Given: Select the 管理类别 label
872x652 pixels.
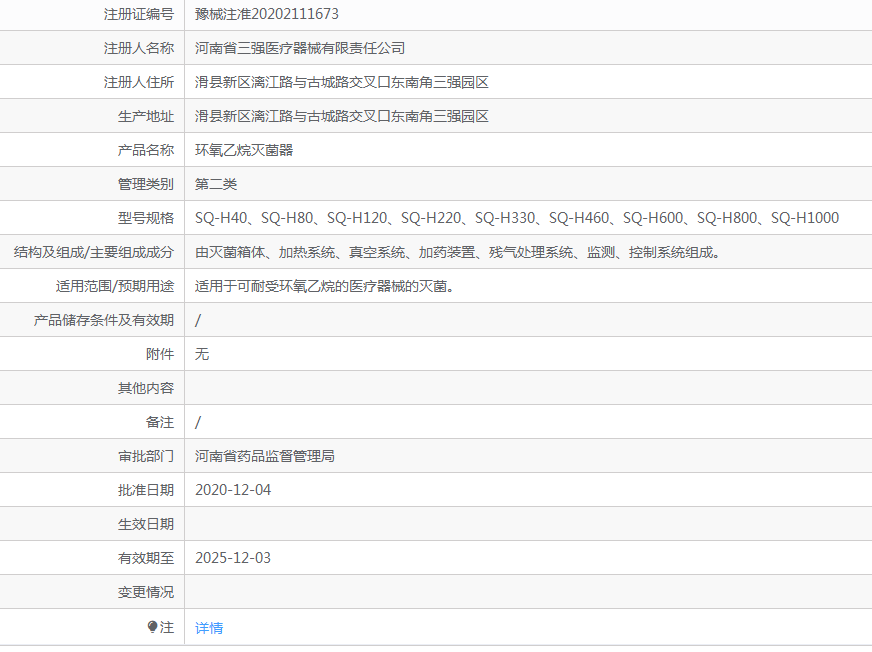Looking at the screenshot, I should click(x=146, y=184).
